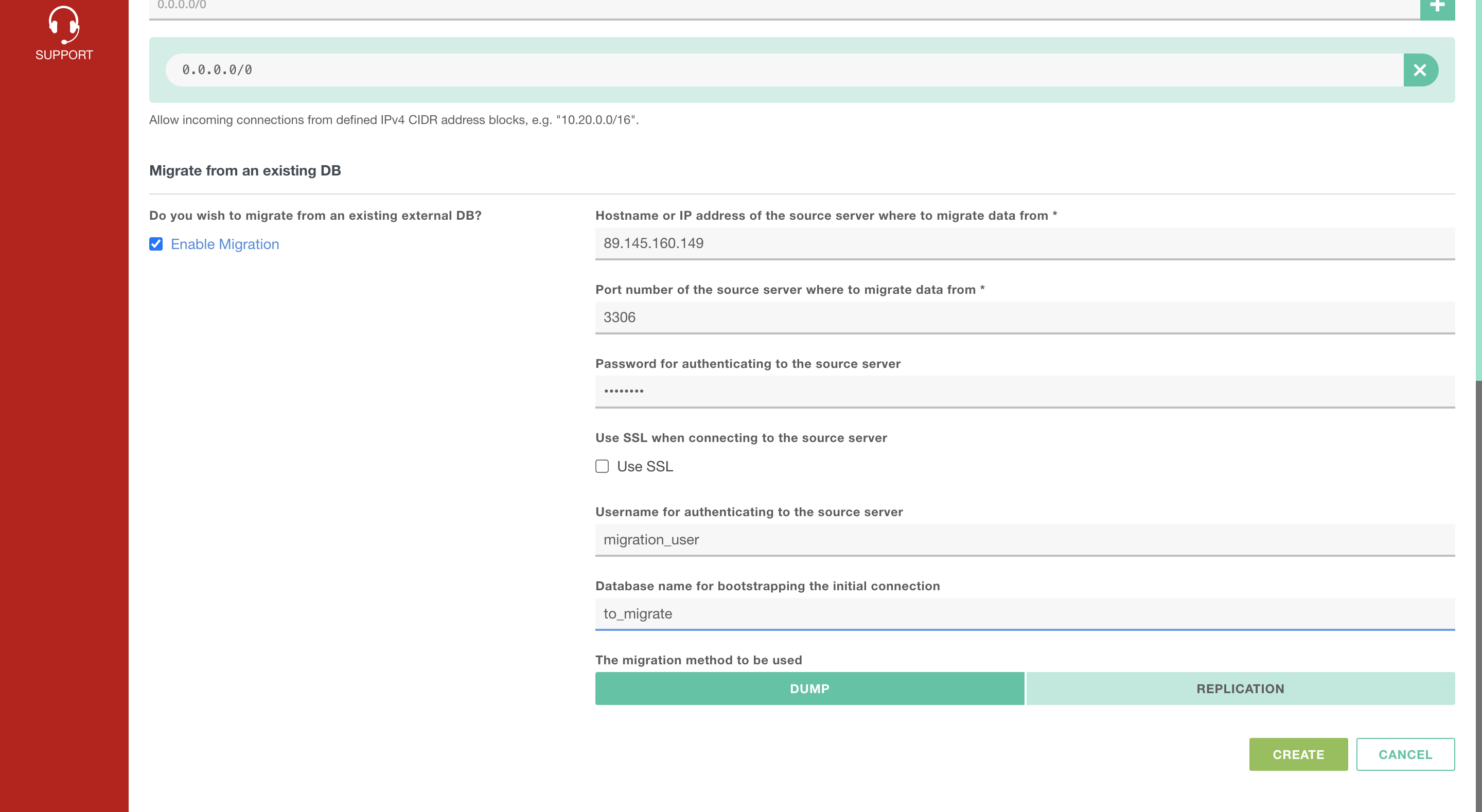The width and height of the screenshot is (1482, 812).
Task: Tick the Use SSL checkbox
Action: pyautogui.click(x=602, y=466)
